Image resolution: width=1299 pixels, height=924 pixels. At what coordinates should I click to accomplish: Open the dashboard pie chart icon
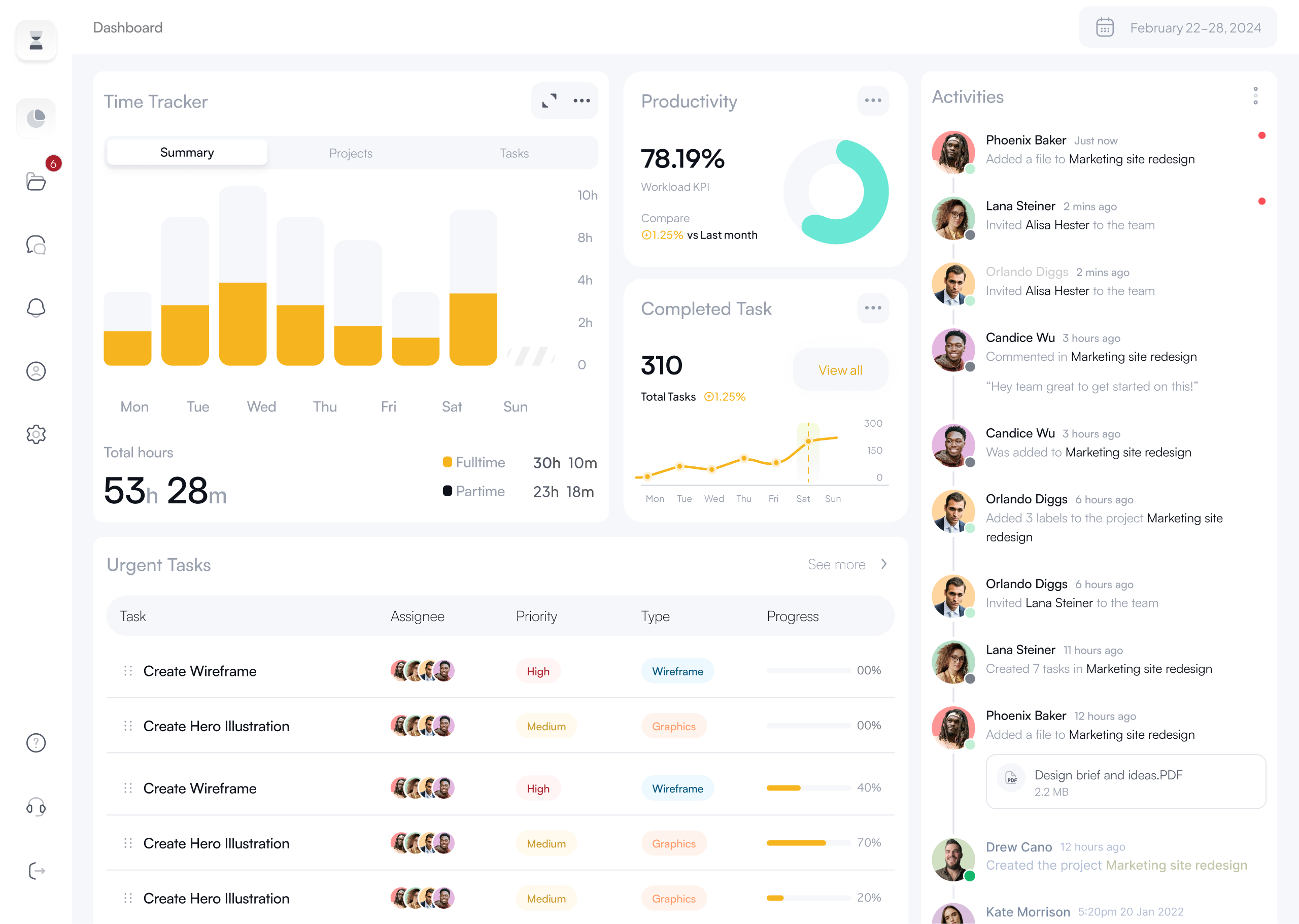tap(36, 118)
